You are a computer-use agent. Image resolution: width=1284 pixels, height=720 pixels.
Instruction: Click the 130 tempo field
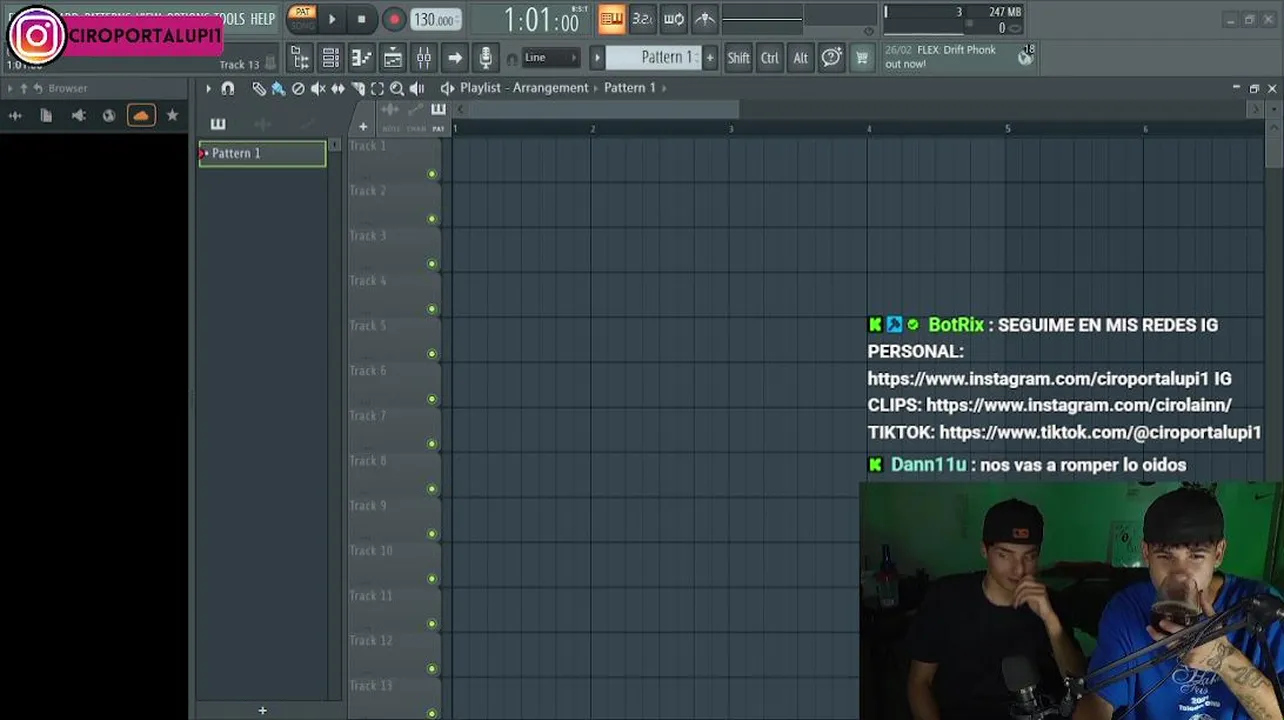coord(436,20)
